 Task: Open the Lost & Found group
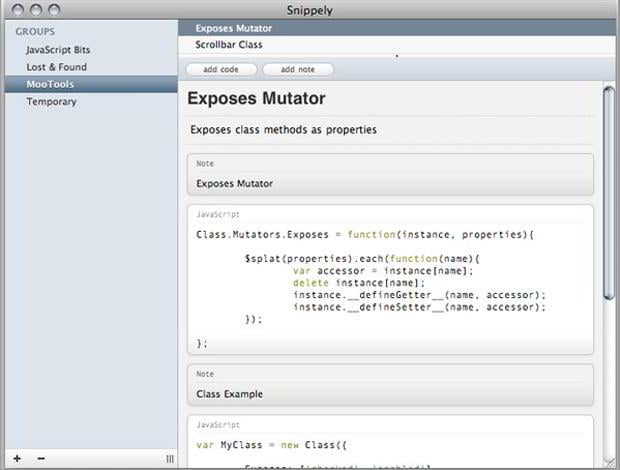tap(56, 67)
